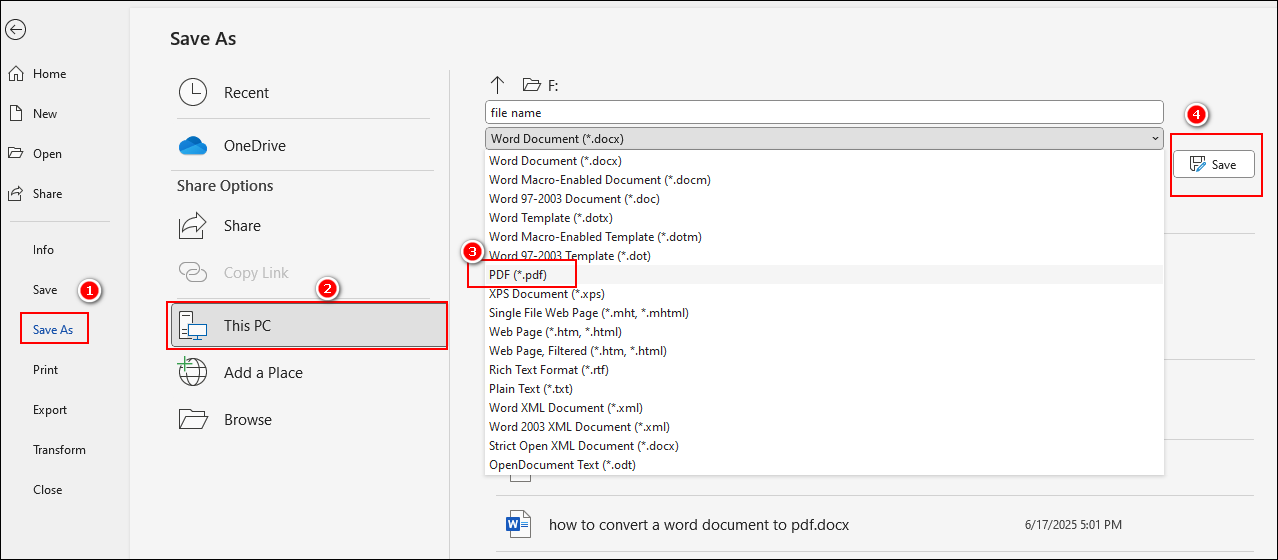Viewport: 1278px width, 560px height.
Task: Choose Rich Text Format (*.rtf)
Action: pos(824,370)
